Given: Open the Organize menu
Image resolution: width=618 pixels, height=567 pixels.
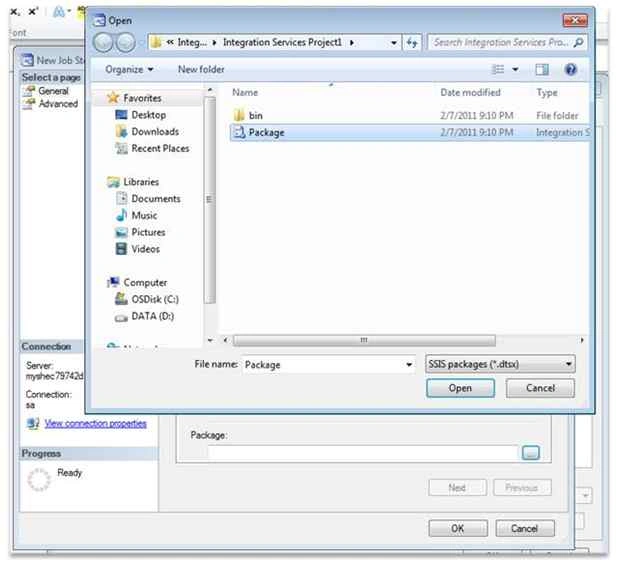Looking at the screenshot, I should 128,70.
